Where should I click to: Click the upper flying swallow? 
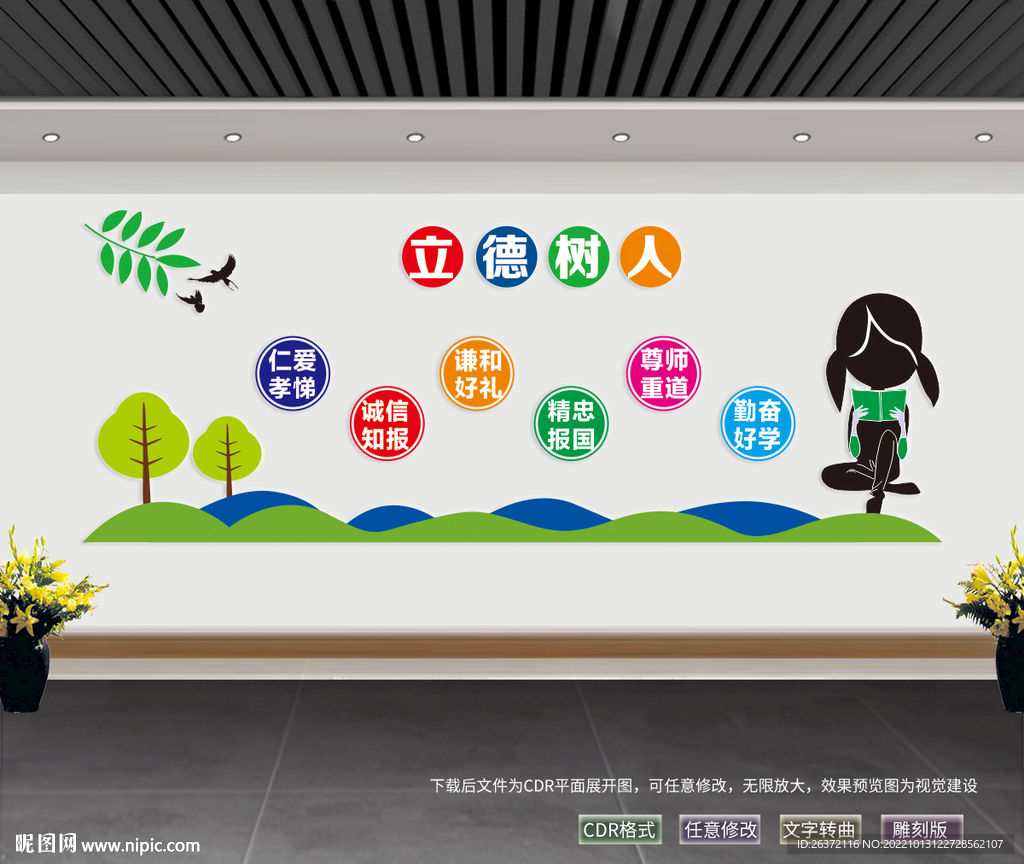216,272
